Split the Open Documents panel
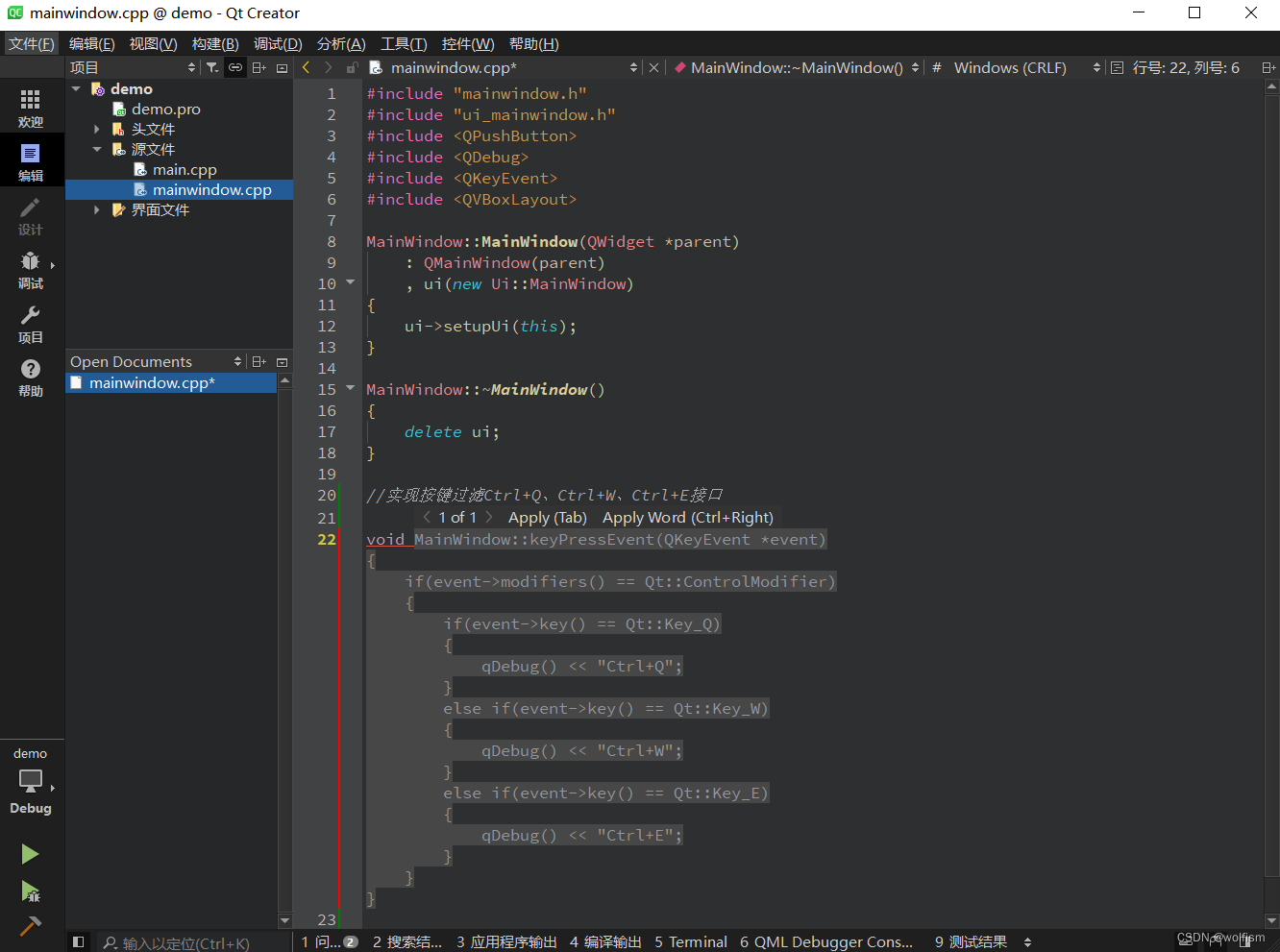Image resolution: width=1280 pixels, height=952 pixels. [x=258, y=361]
